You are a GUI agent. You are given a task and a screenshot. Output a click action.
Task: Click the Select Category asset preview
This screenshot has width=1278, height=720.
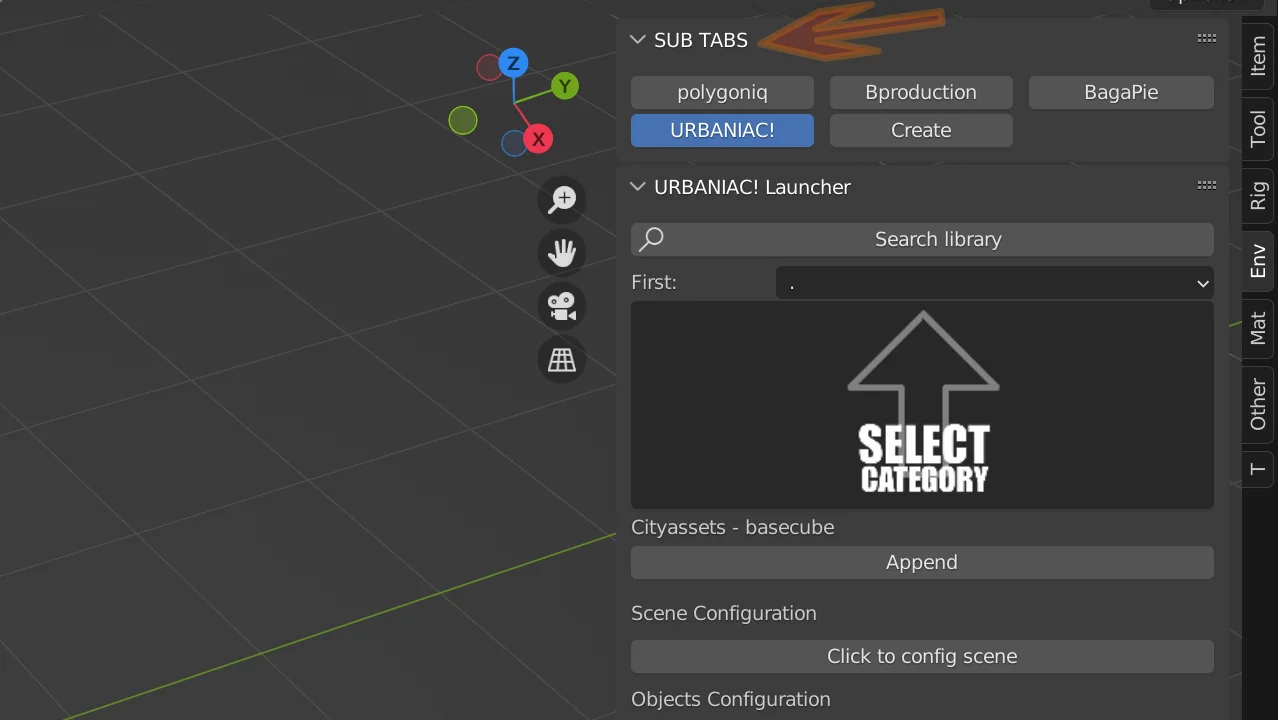click(x=922, y=405)
